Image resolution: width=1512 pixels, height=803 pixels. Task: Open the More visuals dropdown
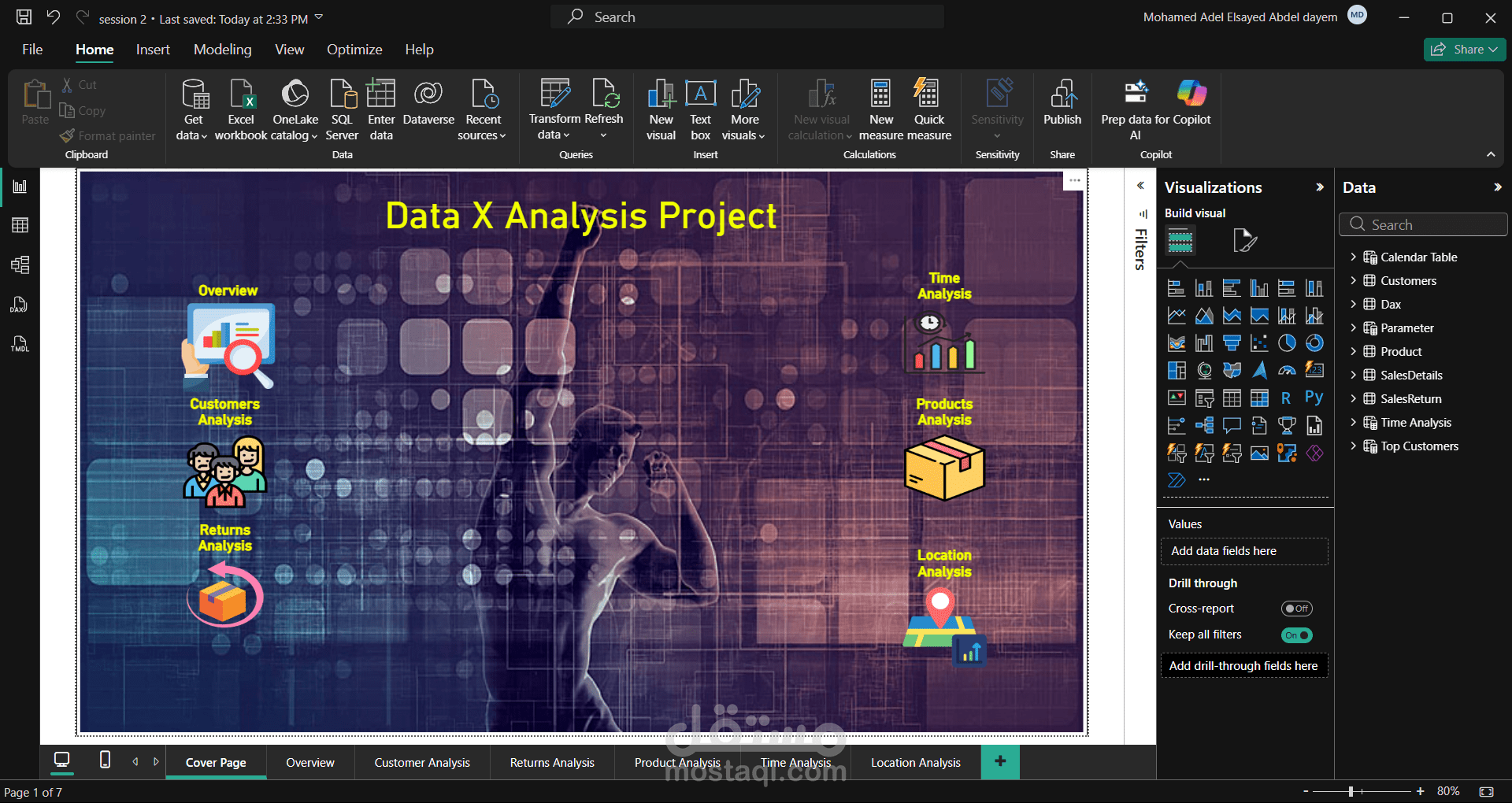click(x=743, y=110)
